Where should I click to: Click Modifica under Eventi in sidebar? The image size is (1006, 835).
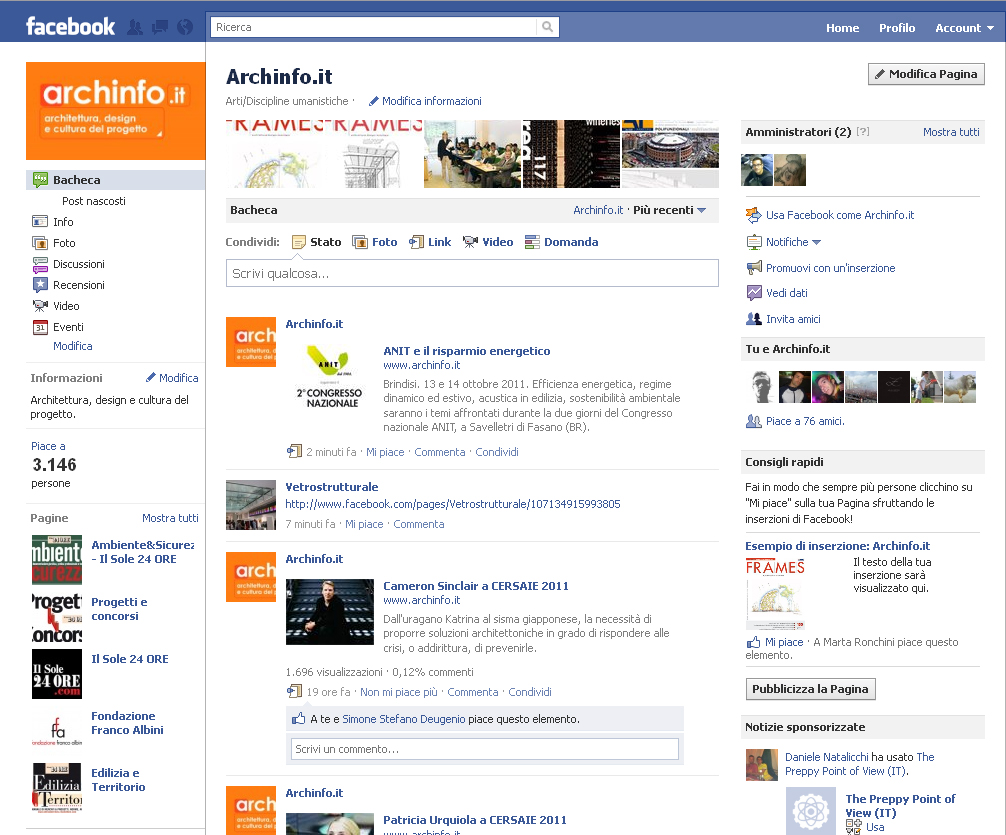(x=72, y=346)
